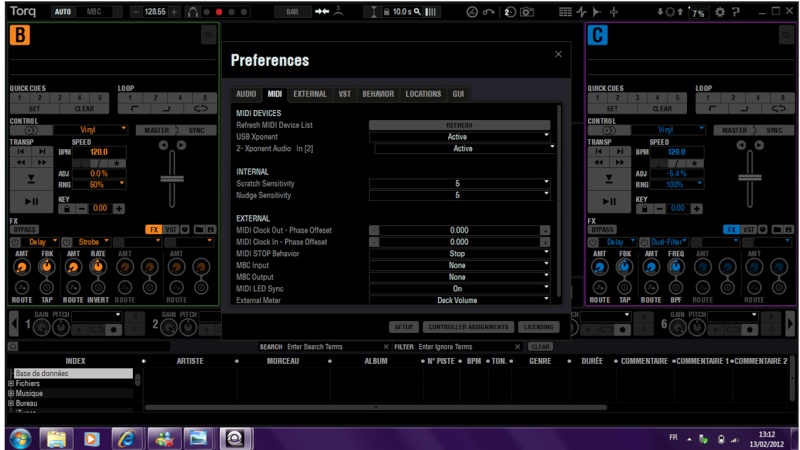Expand the Musique tree folder

(x=11, y=393)
